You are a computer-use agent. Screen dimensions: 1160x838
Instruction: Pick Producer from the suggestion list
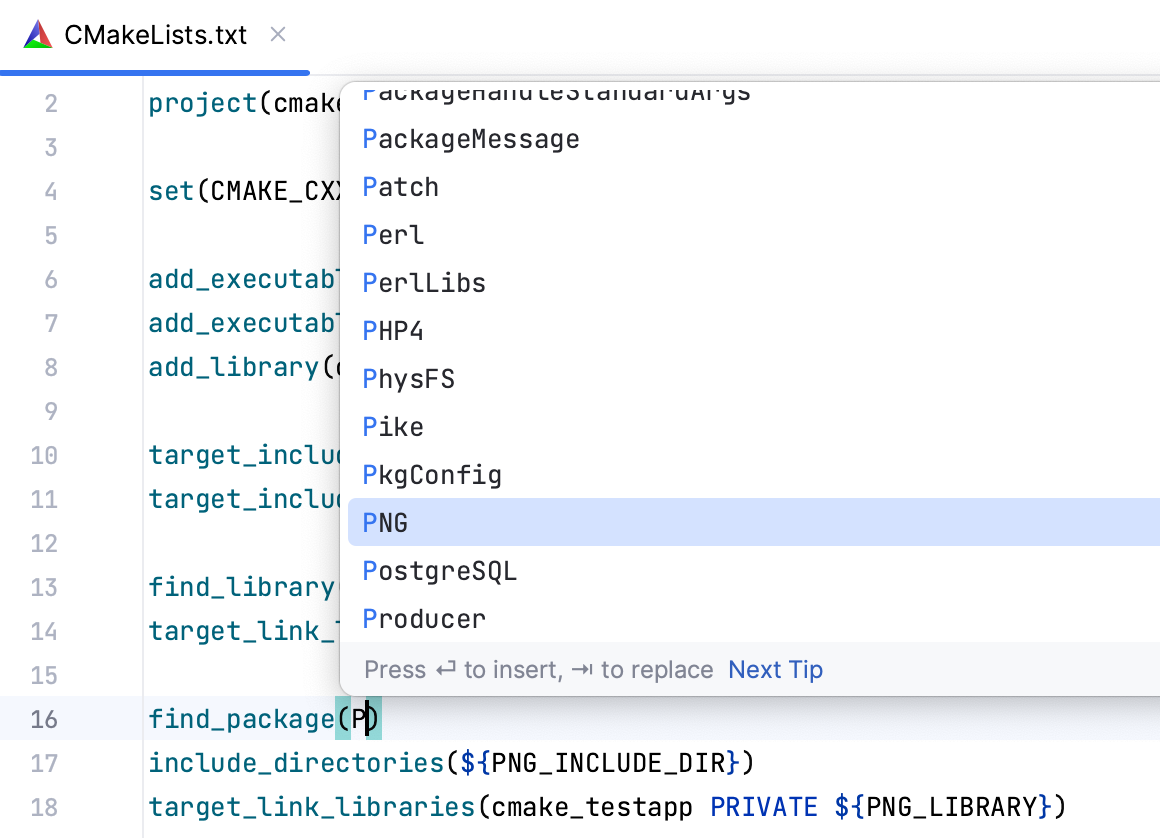click(424, 618)
